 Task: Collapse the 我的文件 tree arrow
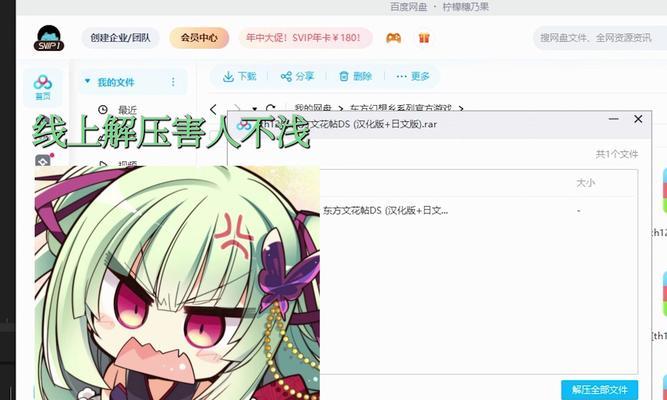pos(87,81)
